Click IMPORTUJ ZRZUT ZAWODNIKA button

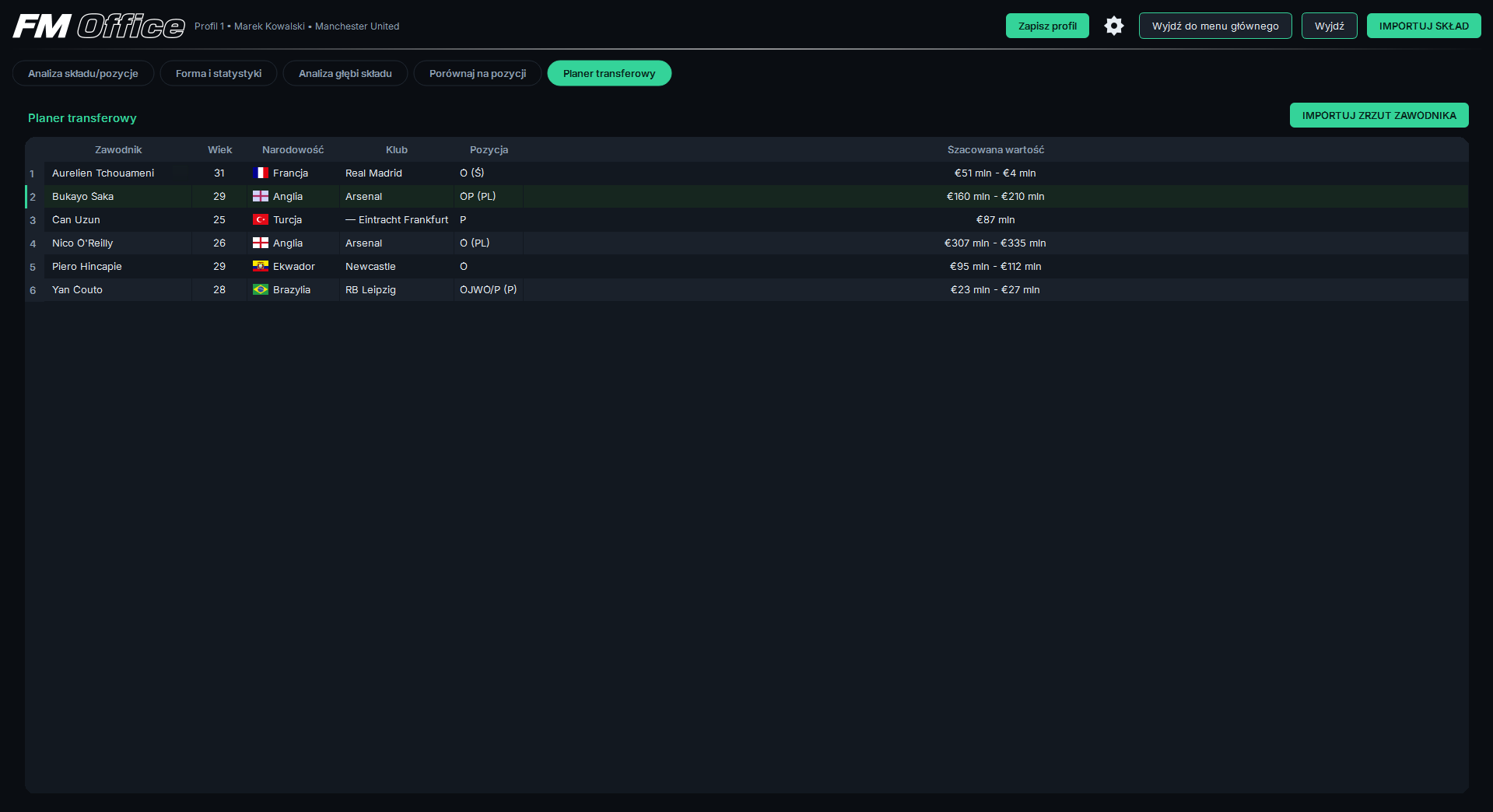[1379, 115]
